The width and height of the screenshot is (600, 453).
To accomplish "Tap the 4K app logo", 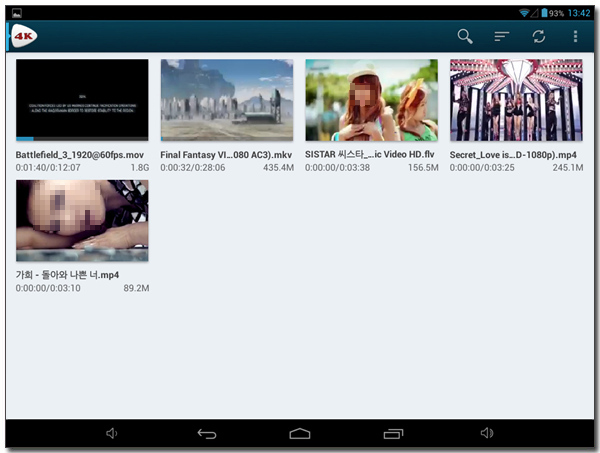I will (x=24, y=36).
